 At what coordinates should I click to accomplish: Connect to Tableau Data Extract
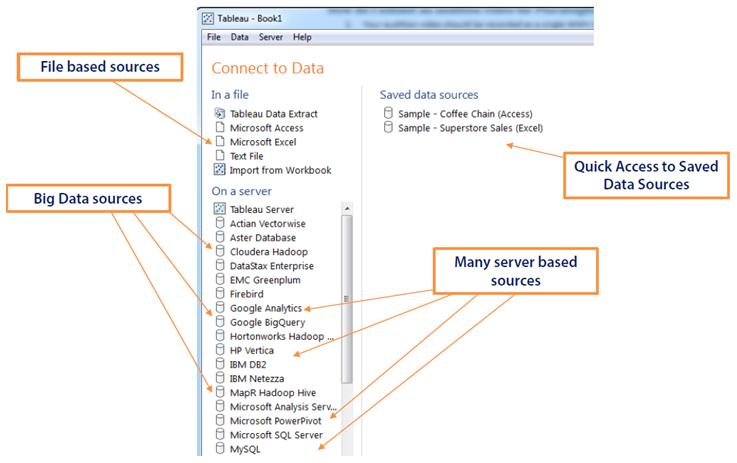[x=274, y=114]
